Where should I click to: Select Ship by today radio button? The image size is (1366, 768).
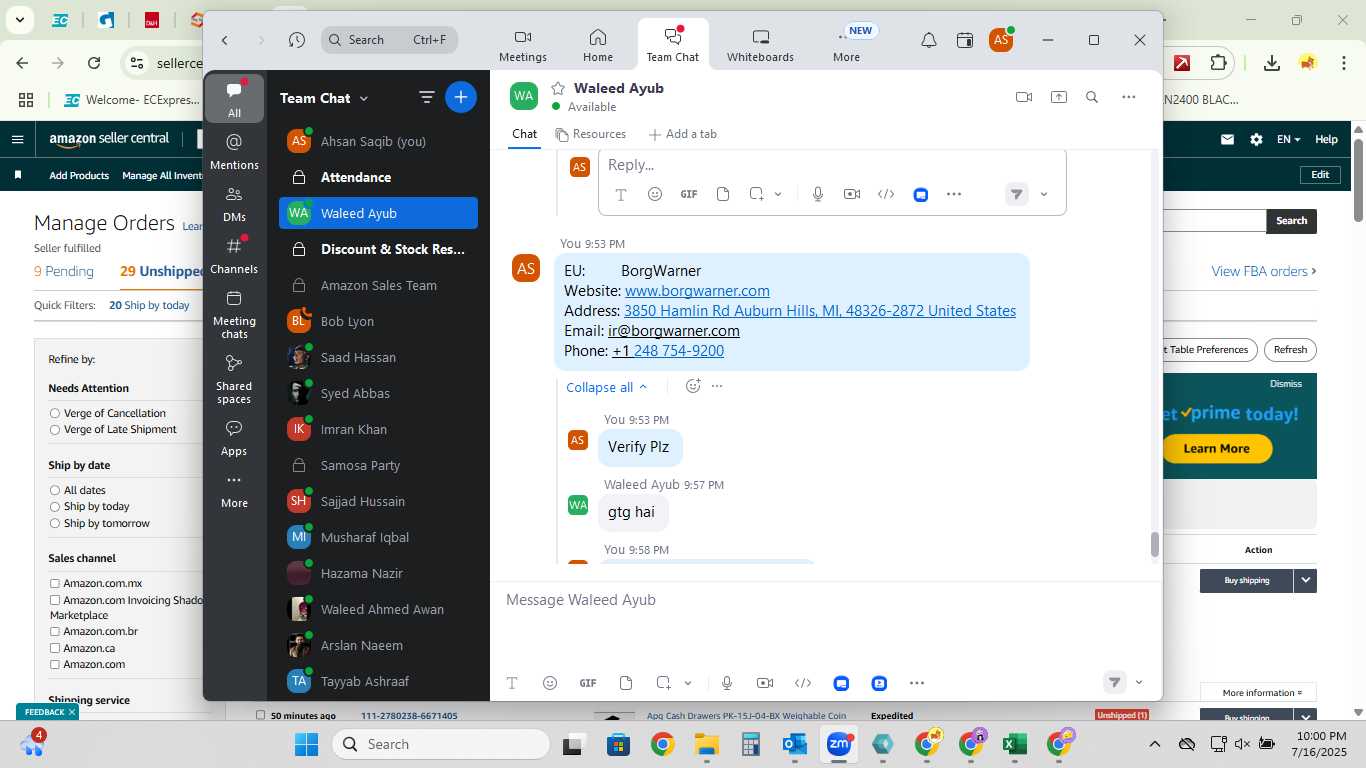(x=55, y=507)
